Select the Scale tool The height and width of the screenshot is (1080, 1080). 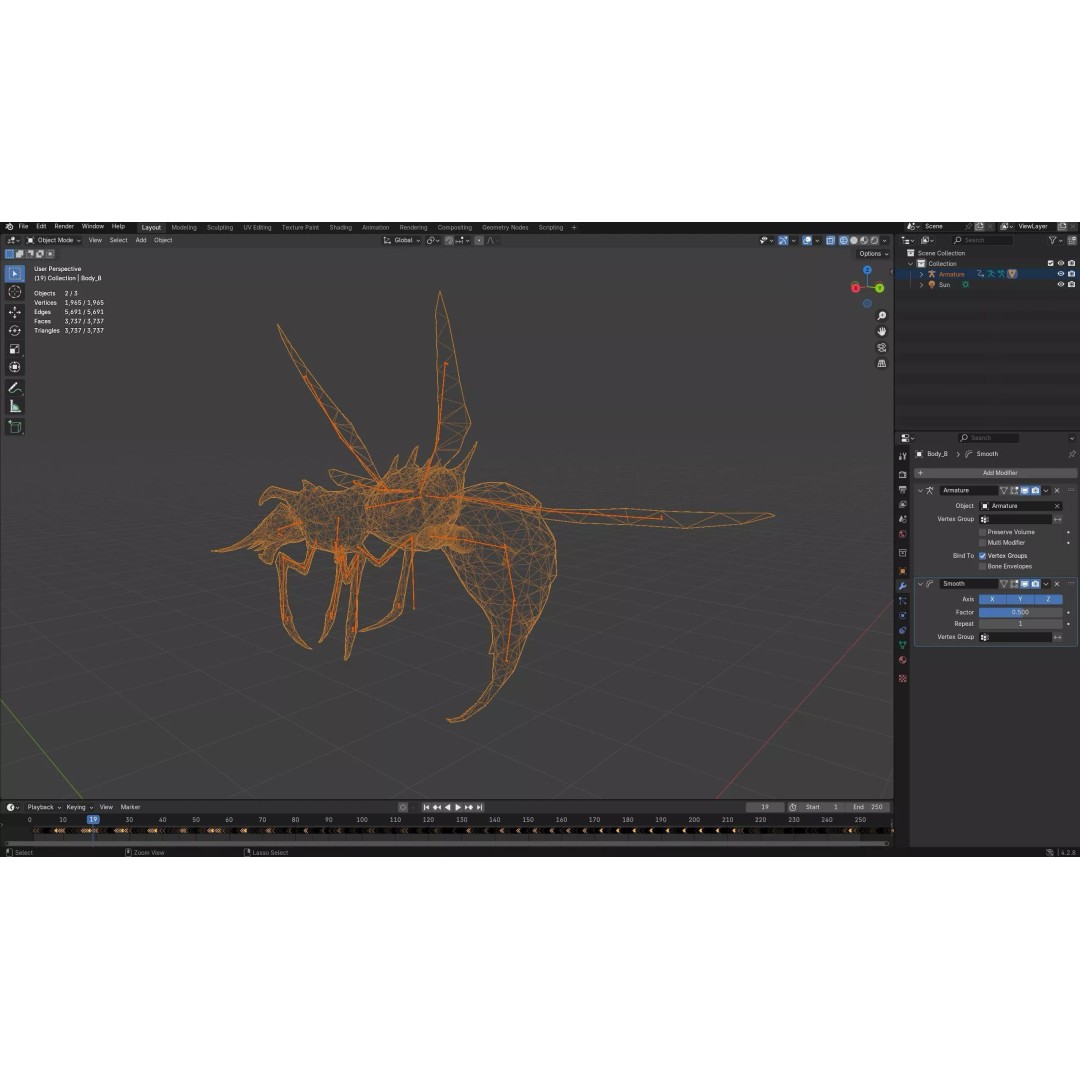tap(14, 349)
